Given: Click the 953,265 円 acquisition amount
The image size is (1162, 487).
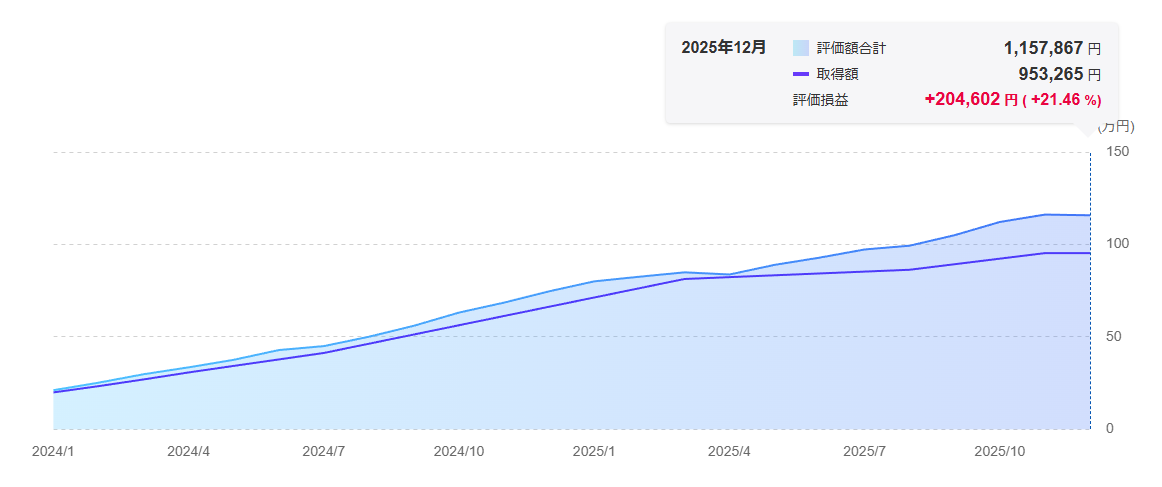Looking at the screenshot, I should click(x=1059, y=74).
